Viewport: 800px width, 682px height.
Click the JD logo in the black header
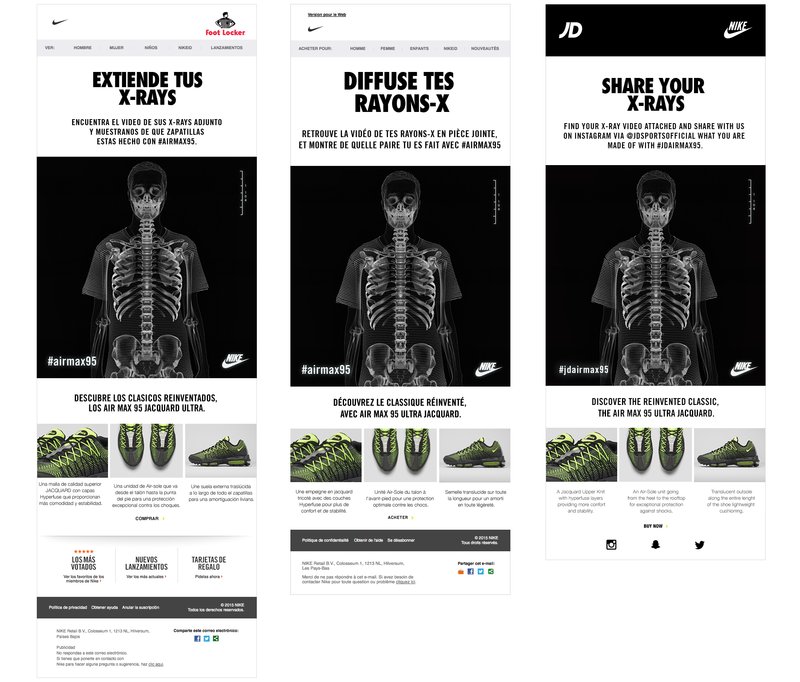click(x=570, y=30)
